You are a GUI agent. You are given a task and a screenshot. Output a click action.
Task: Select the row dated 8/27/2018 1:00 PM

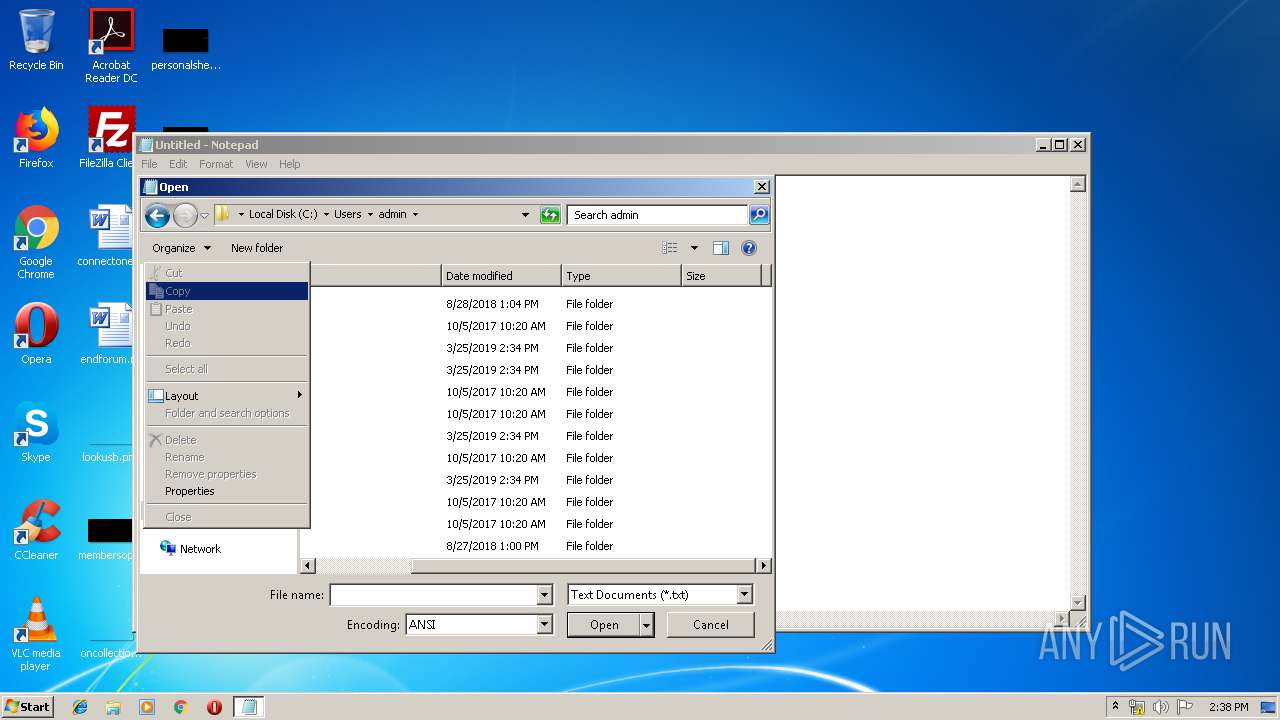click(x=535, y=546)
